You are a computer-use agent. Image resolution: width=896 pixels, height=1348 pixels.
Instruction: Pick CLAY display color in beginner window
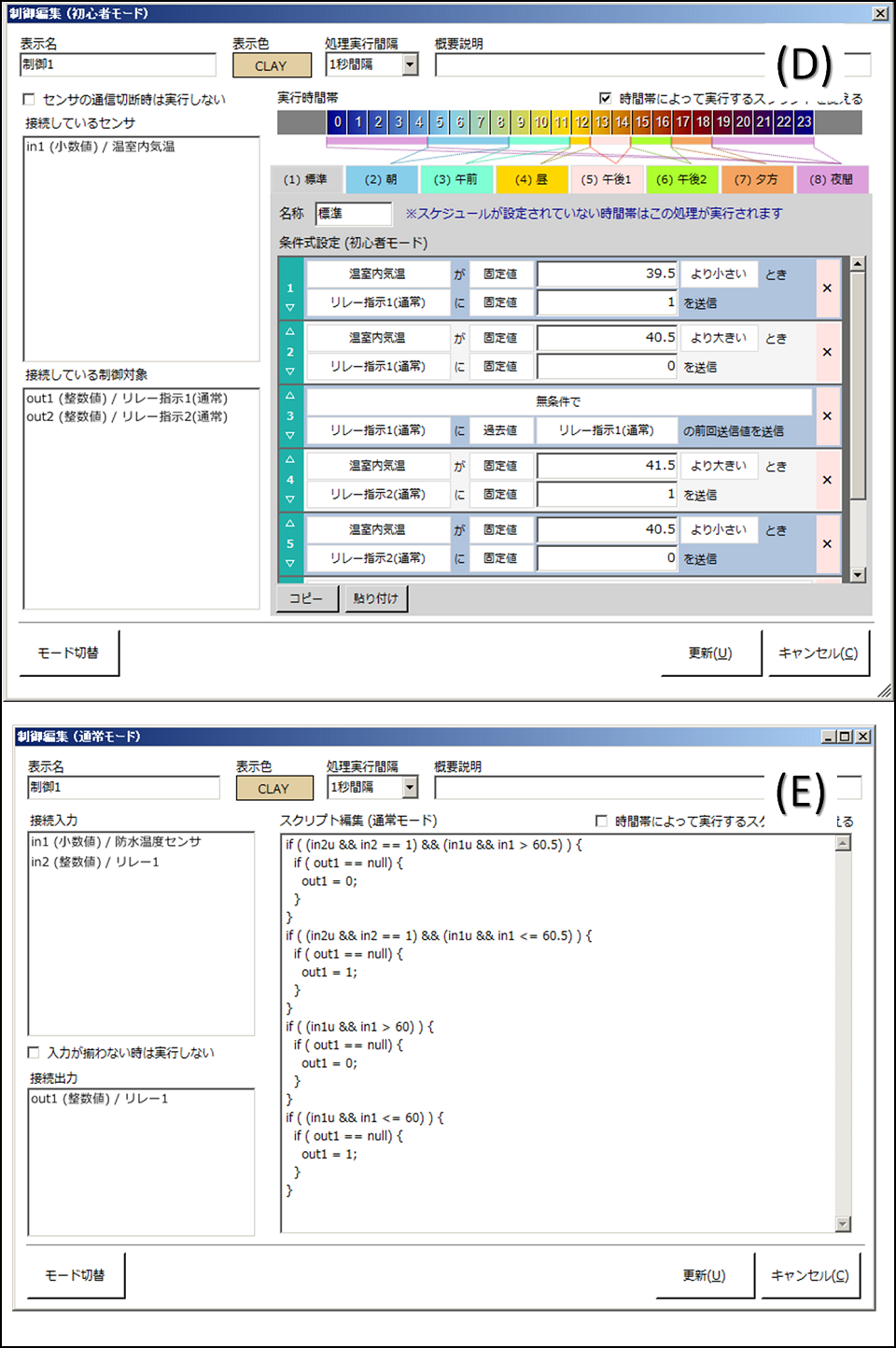pyautogui.click(x=272, y=65)
